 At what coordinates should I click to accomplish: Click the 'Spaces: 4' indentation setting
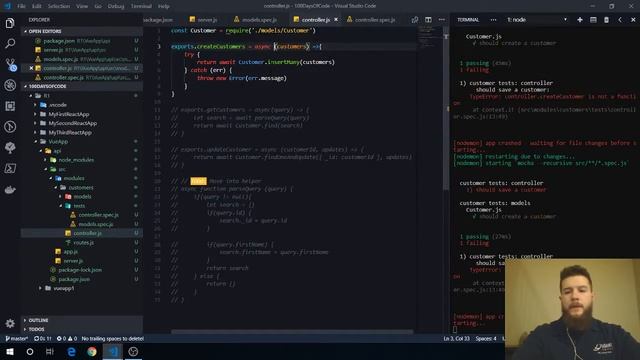point(486,338)
